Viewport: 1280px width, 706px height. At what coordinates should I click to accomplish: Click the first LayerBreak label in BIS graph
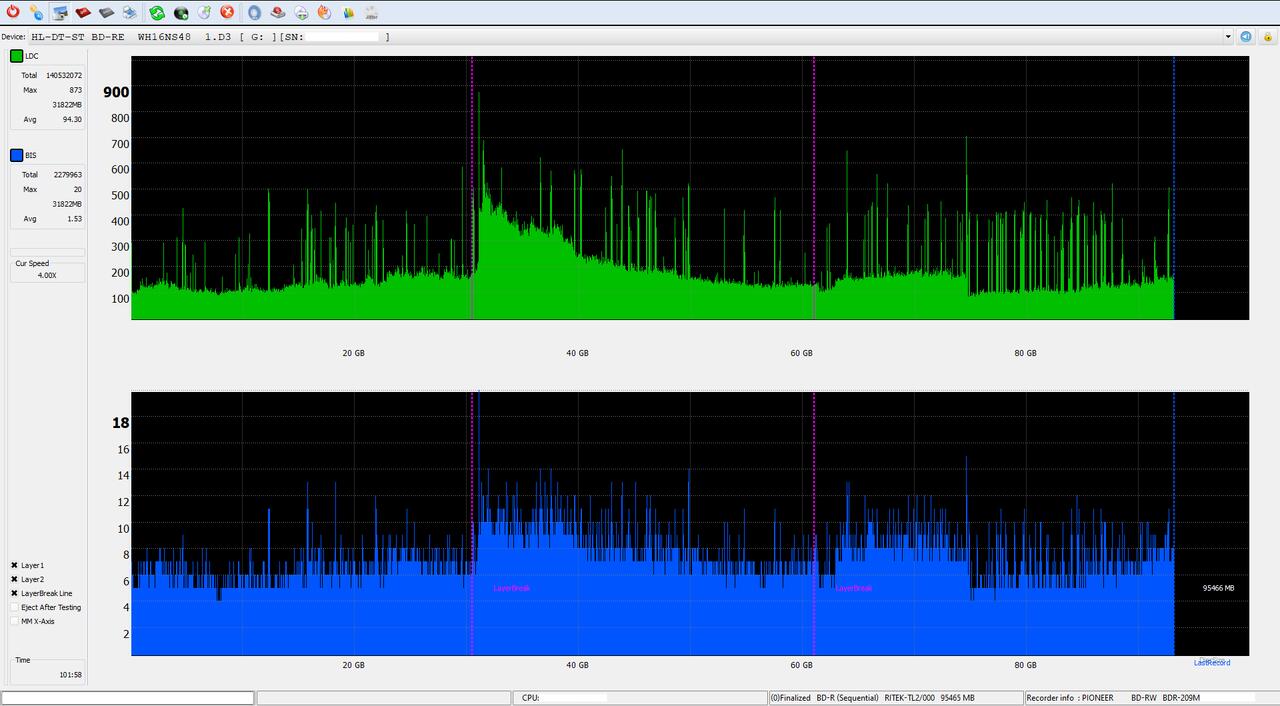[x=512, y=588]
